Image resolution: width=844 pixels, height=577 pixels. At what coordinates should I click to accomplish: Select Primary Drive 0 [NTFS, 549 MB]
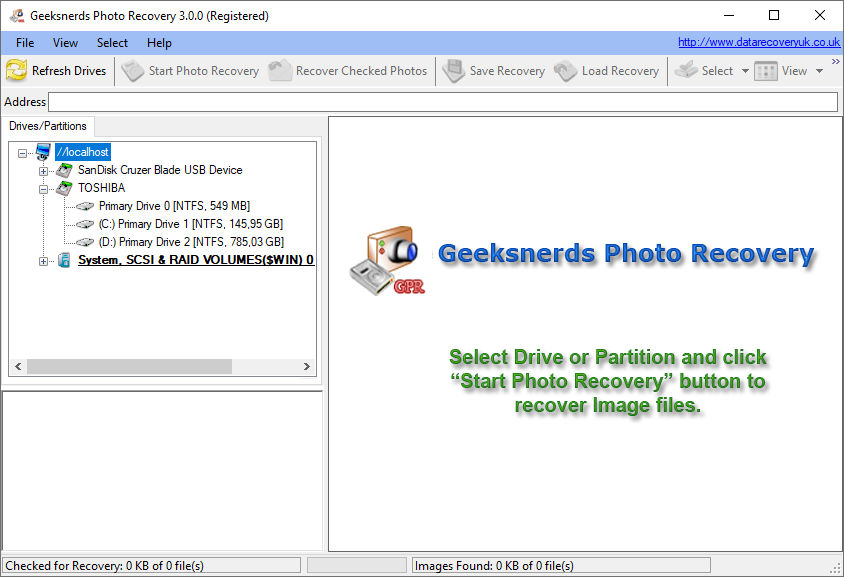(174, 206)
